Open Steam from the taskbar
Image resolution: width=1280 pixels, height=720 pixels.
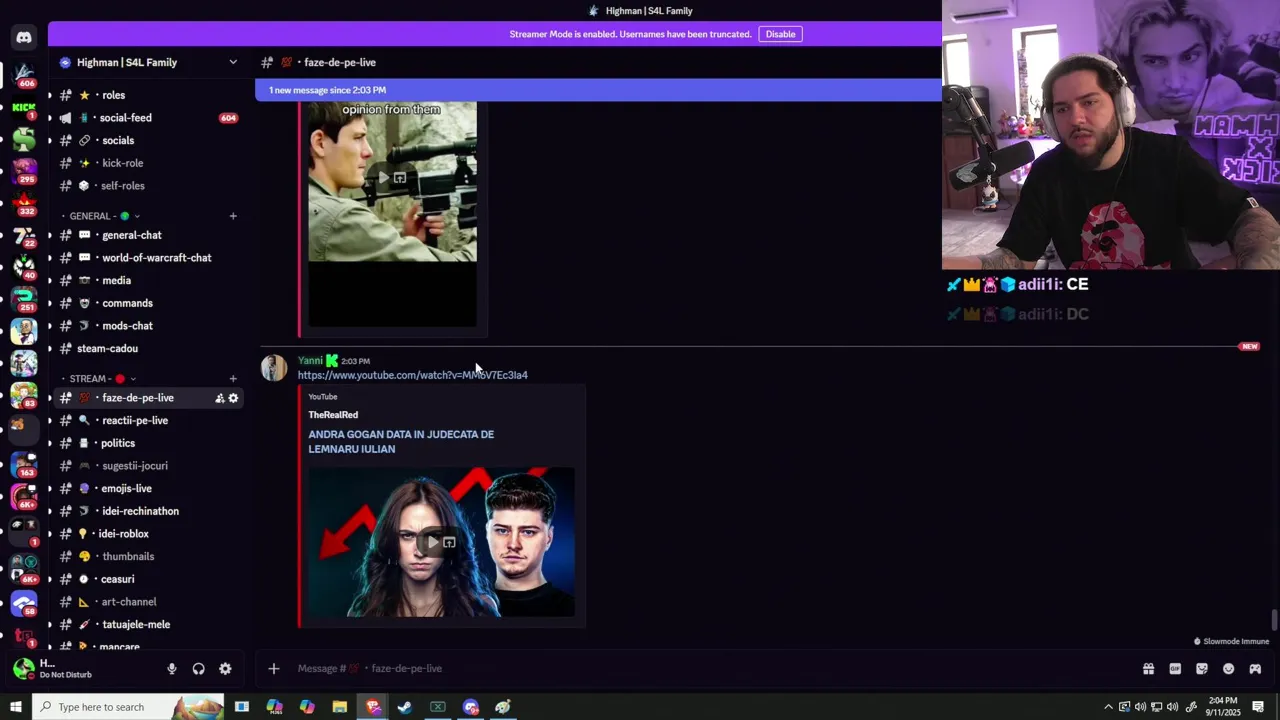(x=405, y=707)
